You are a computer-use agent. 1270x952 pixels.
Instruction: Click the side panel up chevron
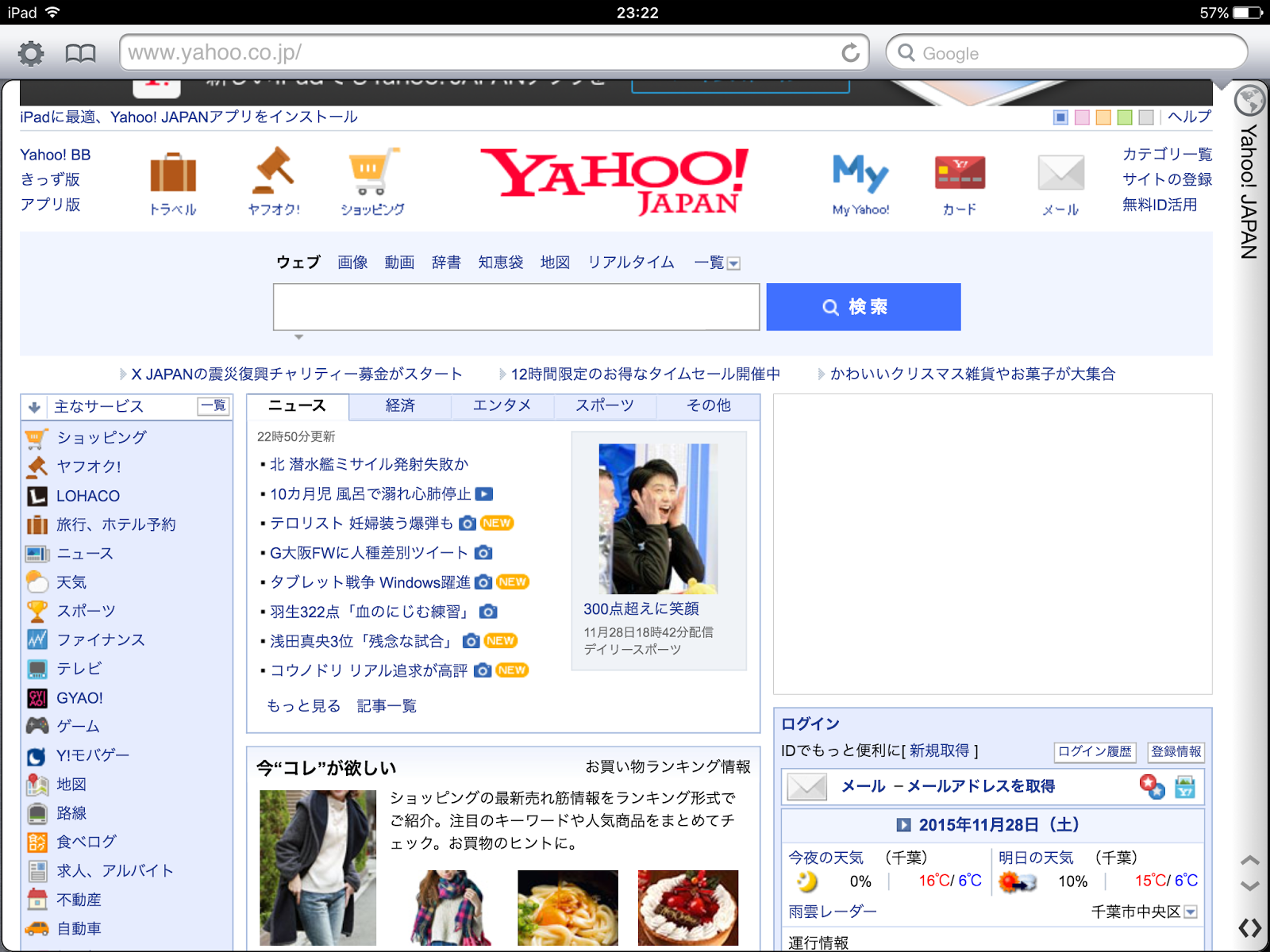tap(1250, 860)
